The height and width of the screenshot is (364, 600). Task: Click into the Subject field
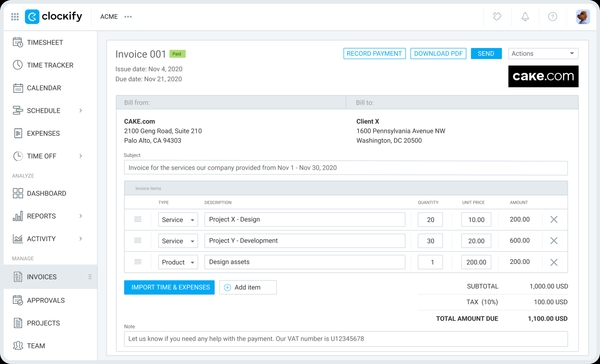tap(346, 168)
